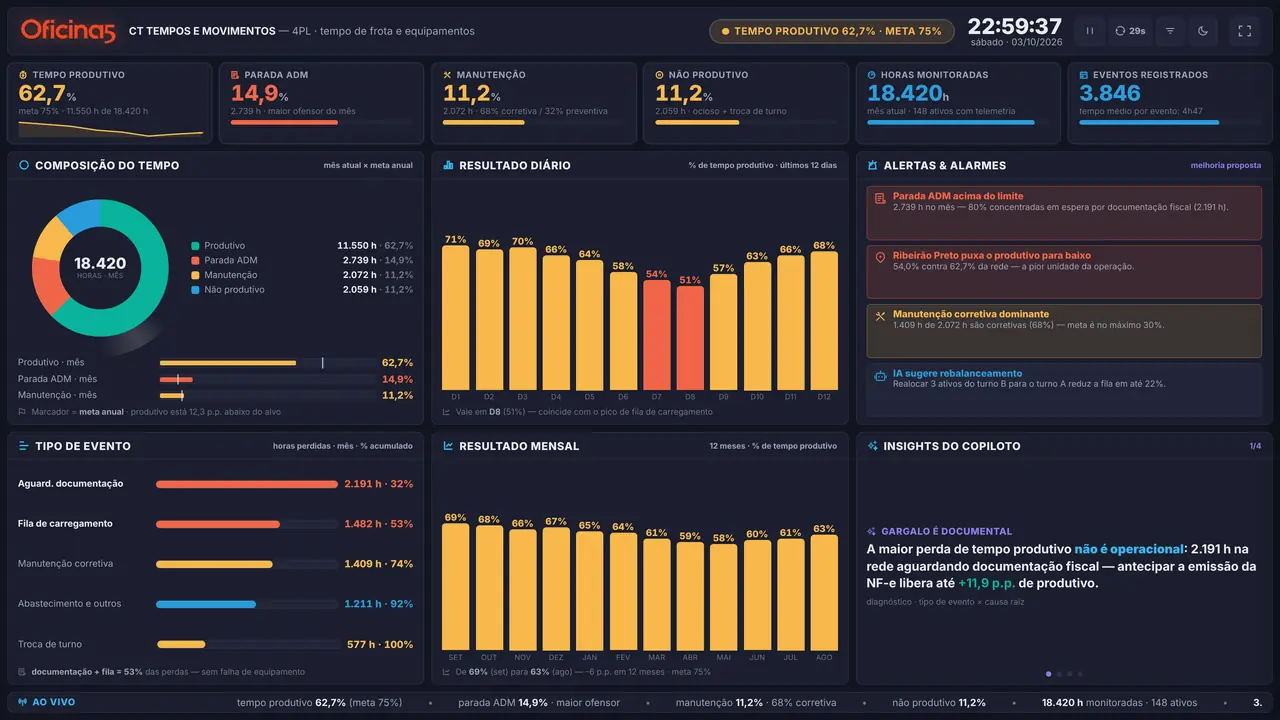The height and width of the screenshot is (720, 1280).
Task: Click the icon on Eventos Registrados card
Action: tap(1084, 75)
